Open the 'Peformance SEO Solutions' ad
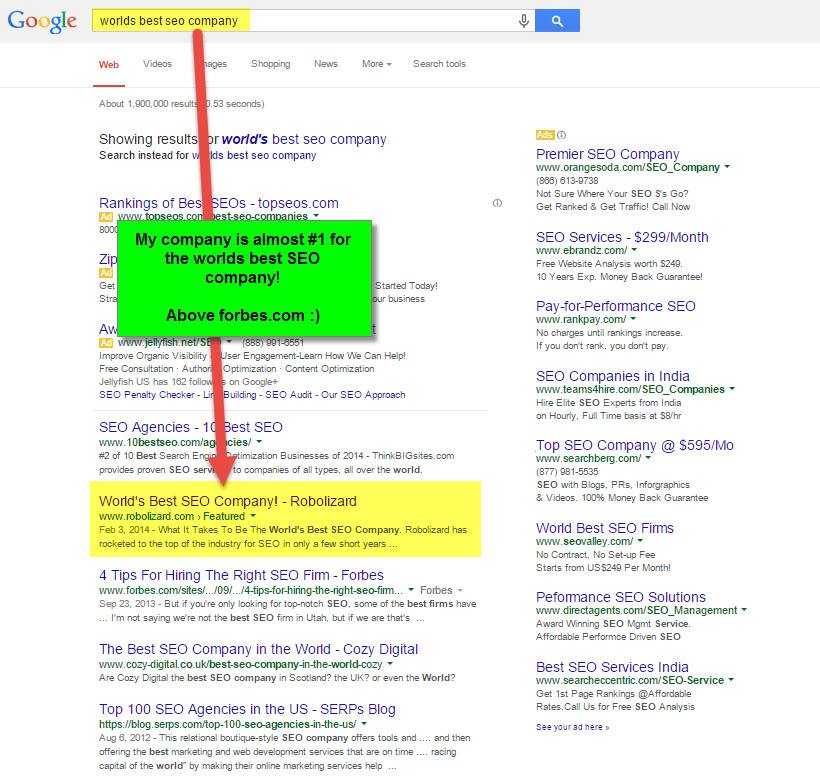 tap(621, 597)
